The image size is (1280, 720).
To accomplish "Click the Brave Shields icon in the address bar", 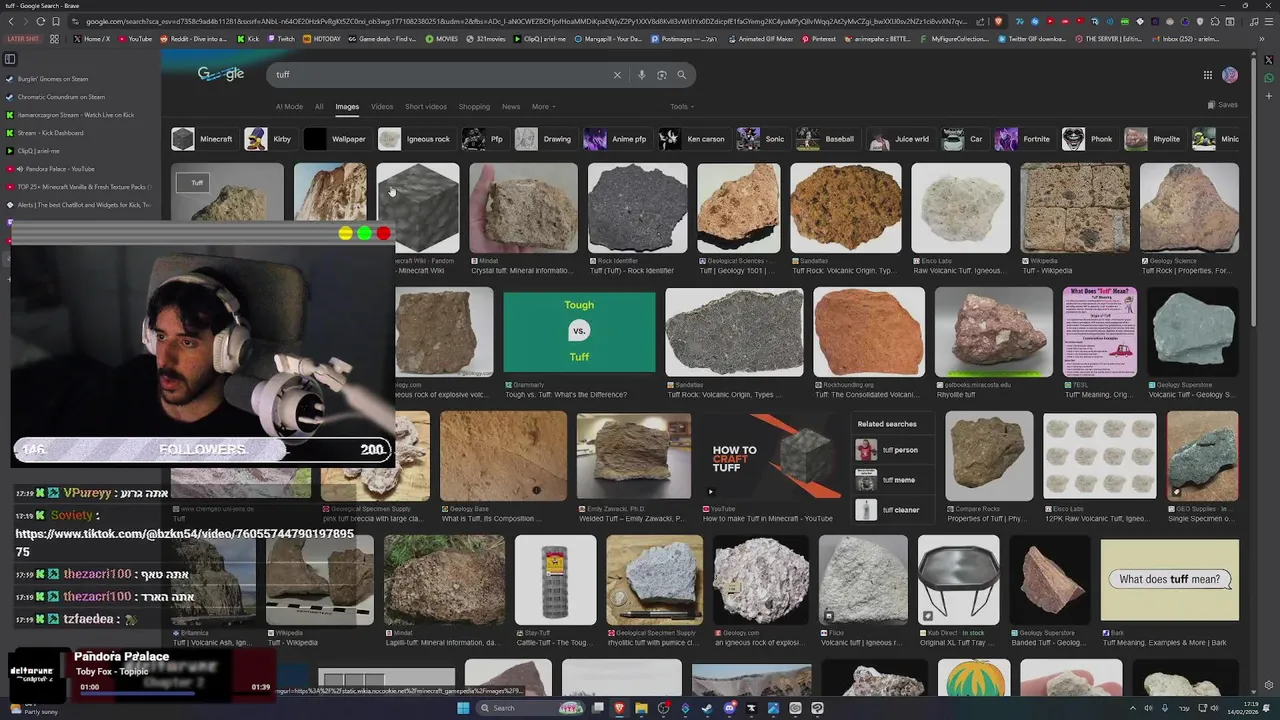I will [998, 21].
